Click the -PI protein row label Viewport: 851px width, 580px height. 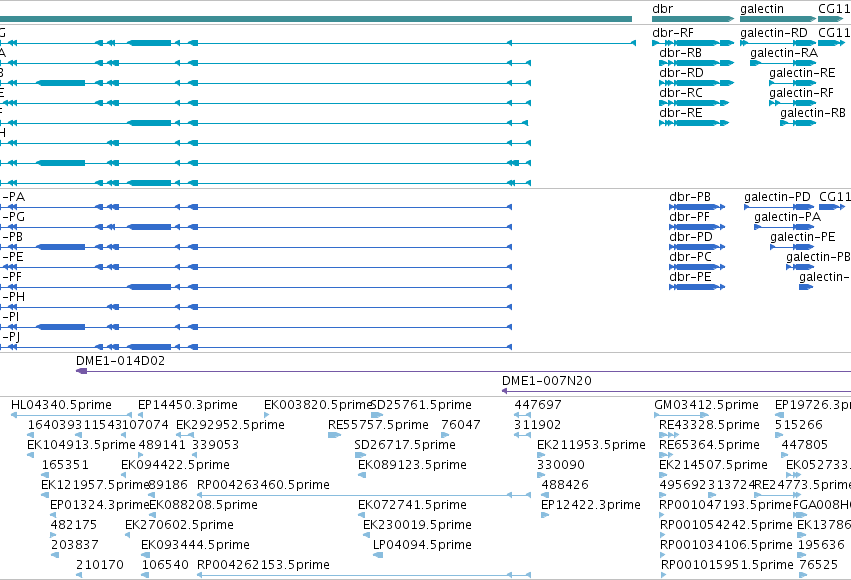coord(10,317)
